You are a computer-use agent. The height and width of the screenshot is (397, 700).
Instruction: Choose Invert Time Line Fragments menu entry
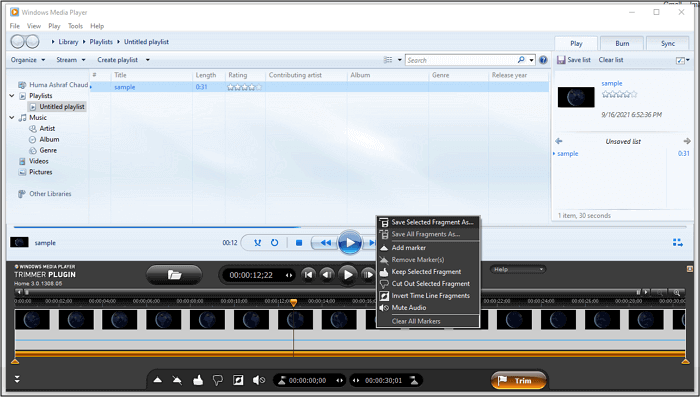428,296
